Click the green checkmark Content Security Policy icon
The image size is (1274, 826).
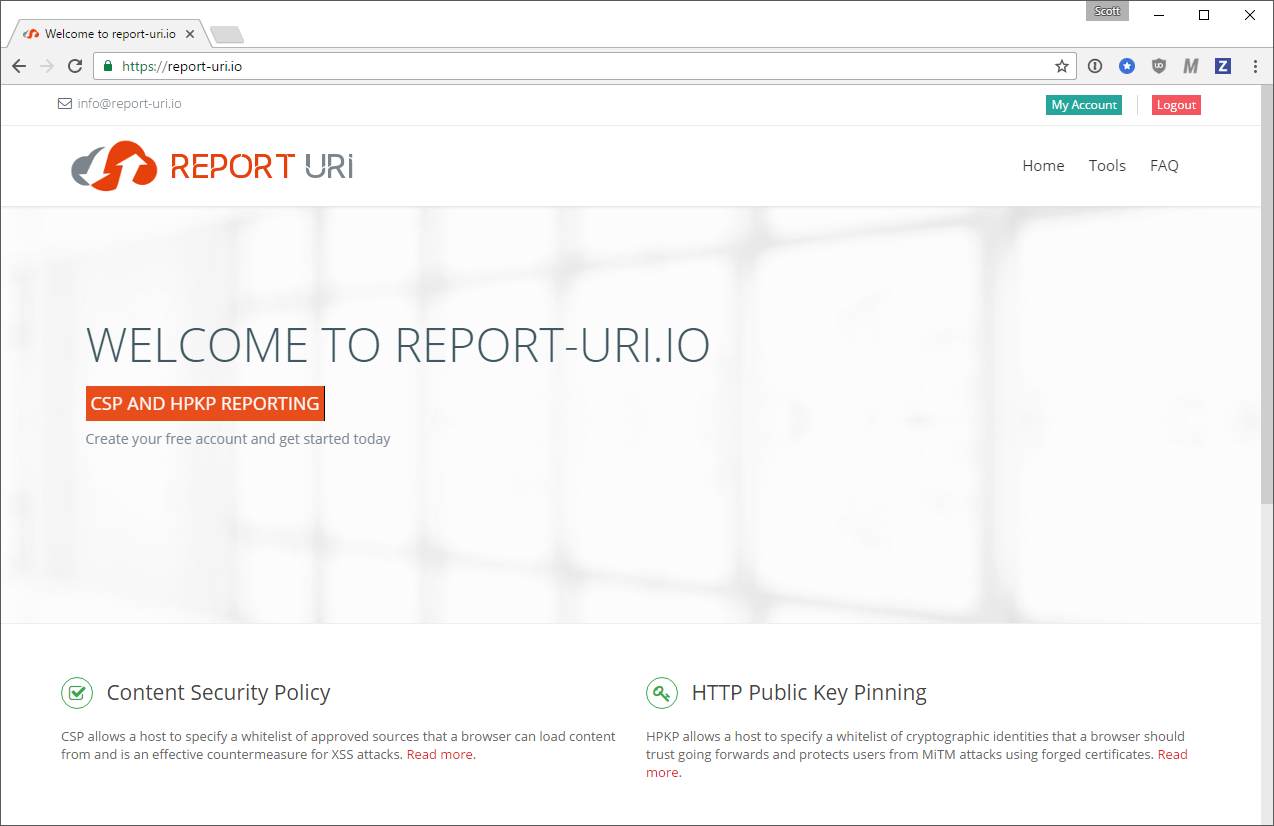pos(77,692)
